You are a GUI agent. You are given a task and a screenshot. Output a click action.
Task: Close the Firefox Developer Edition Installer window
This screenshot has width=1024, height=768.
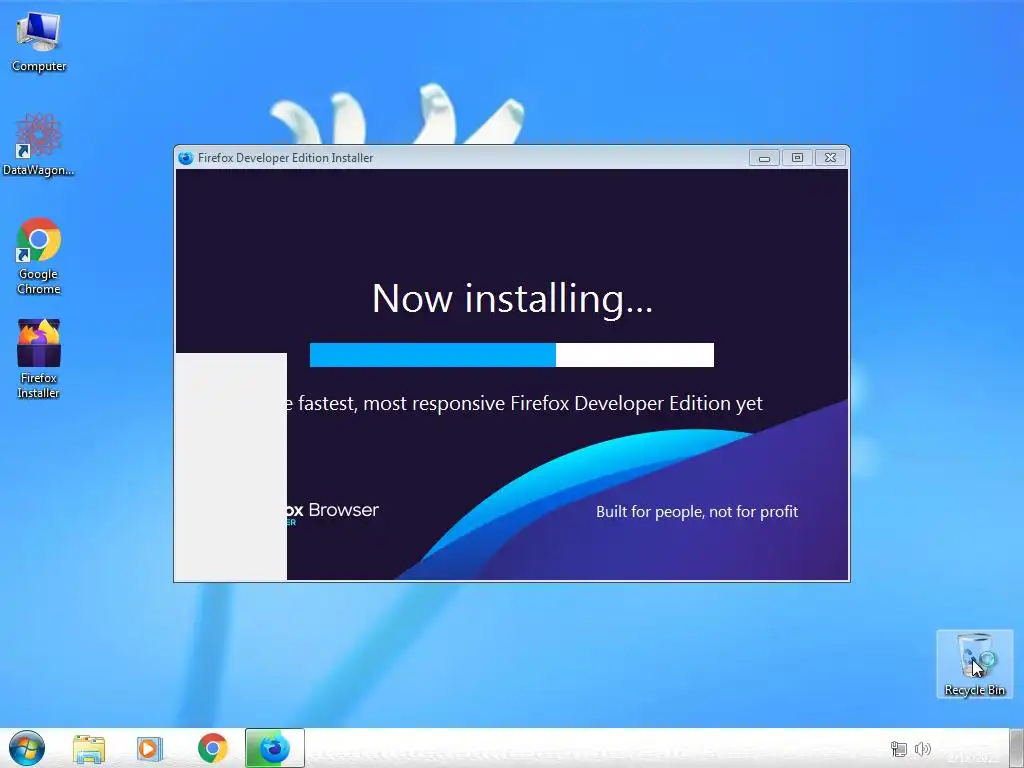click(830, 157)
